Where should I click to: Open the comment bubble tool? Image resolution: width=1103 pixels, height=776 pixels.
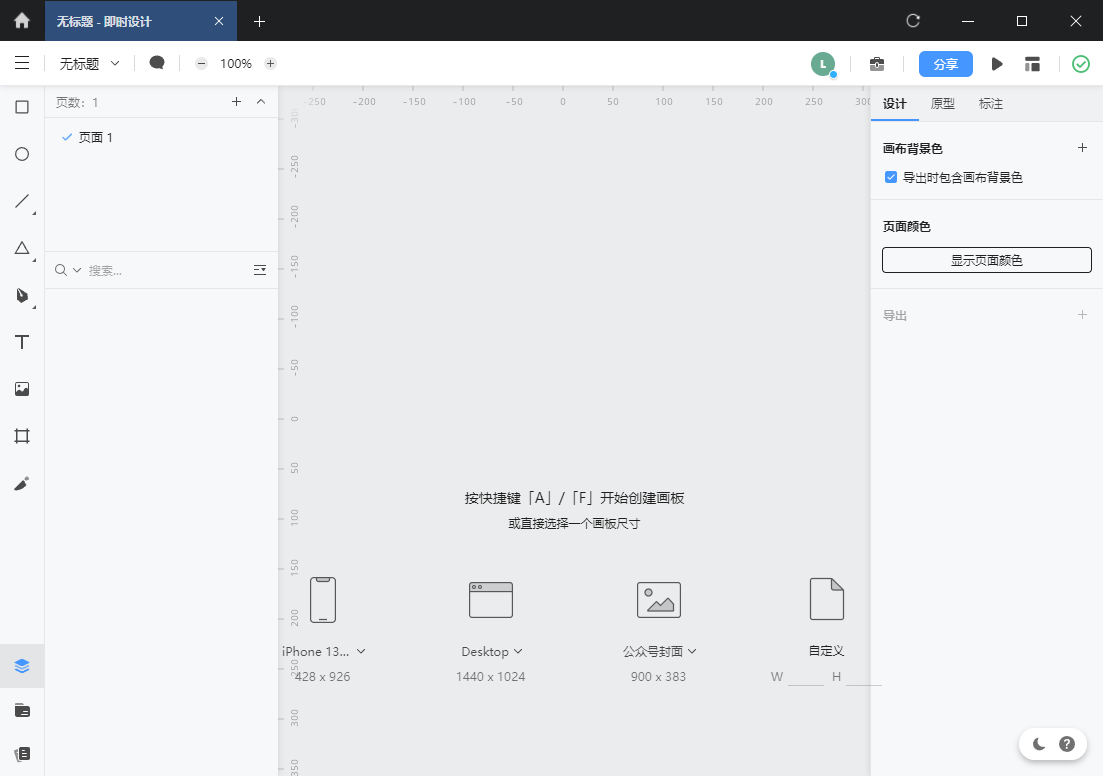[157, 63]
